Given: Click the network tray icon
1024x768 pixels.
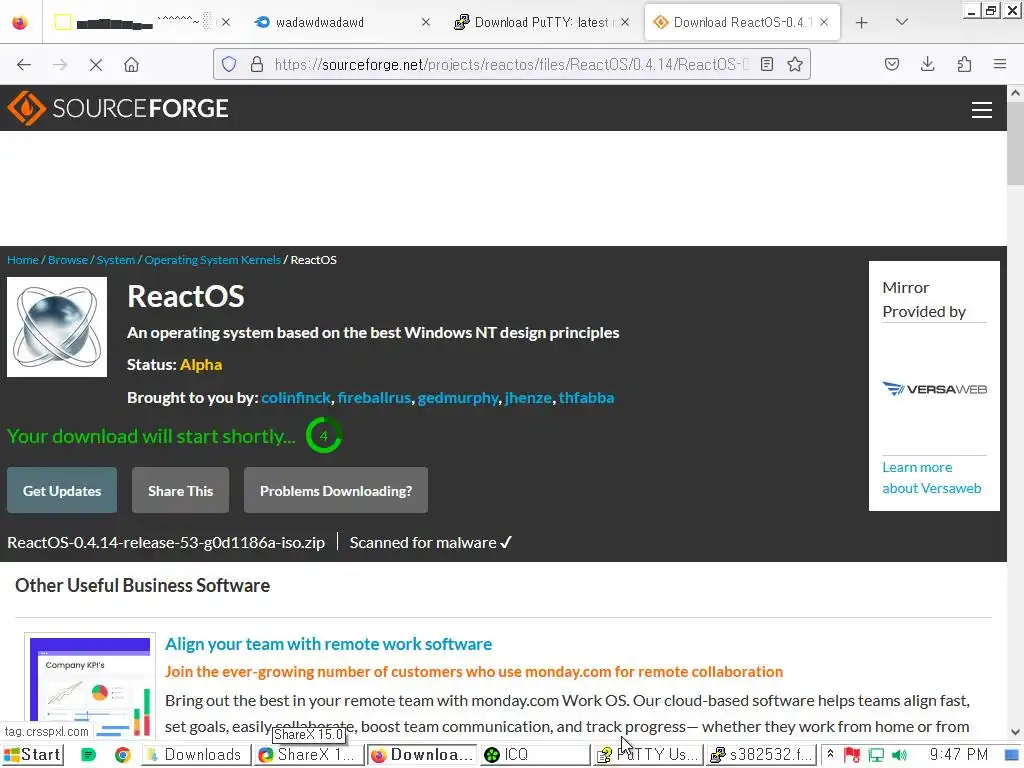Looking at the screenshot, I should pos(876,756).
